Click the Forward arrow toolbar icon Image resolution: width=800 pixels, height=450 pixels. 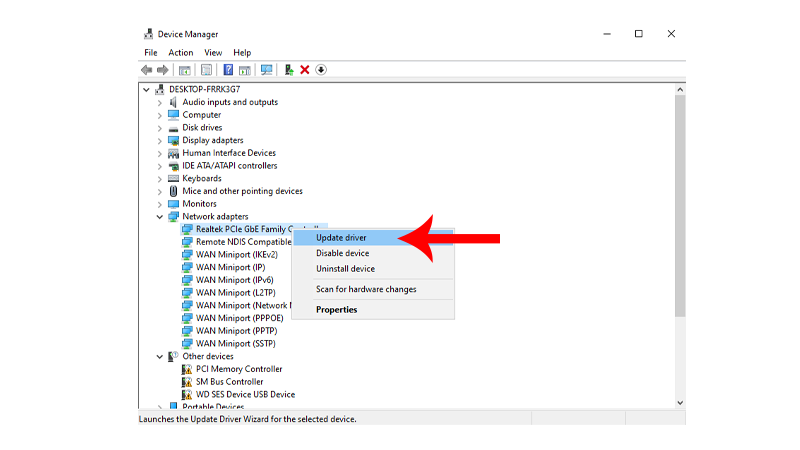[163, 70]
